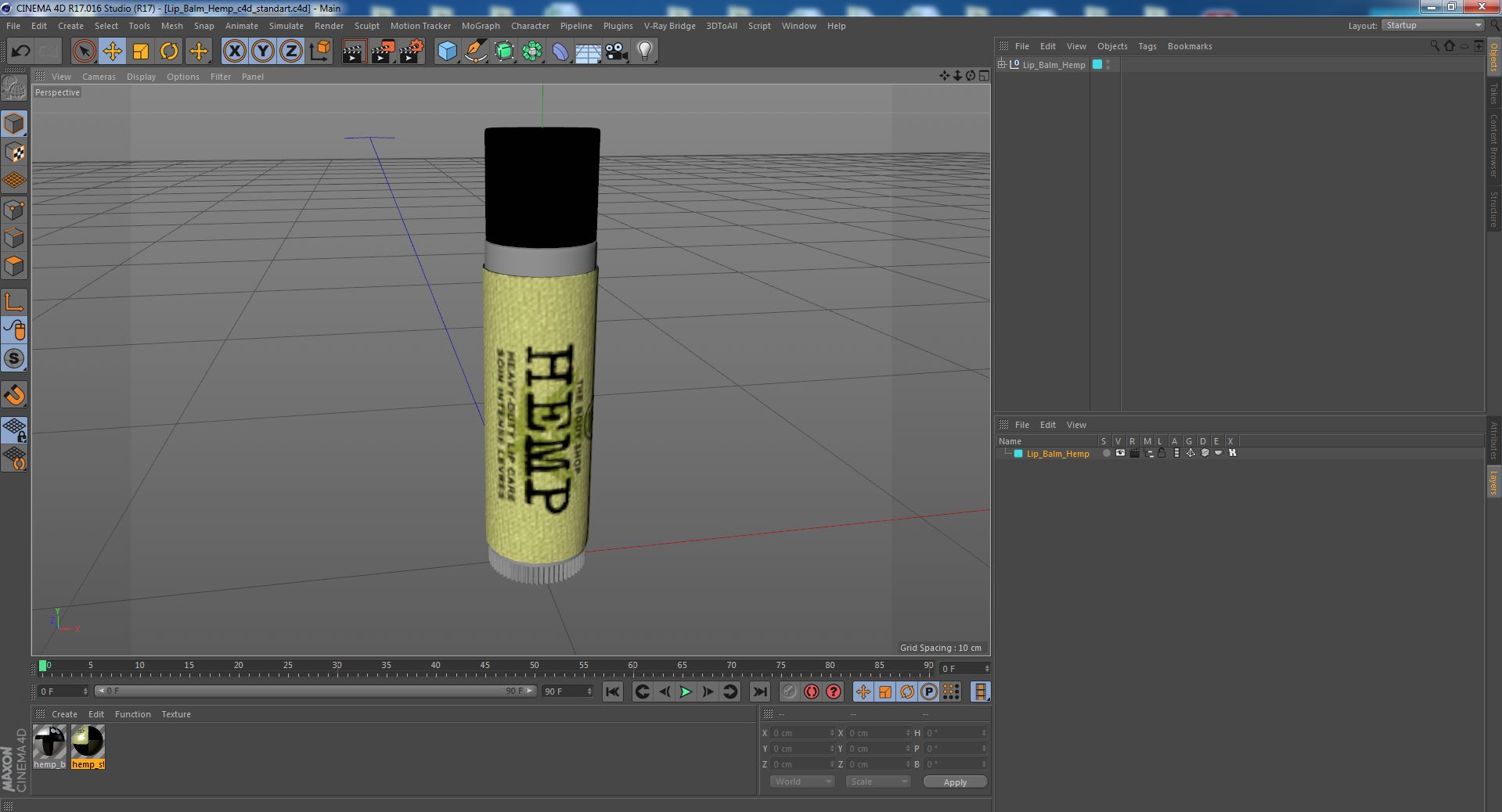Open Edit Render Settings
Image resolution: width=1502 pixels, height=812 pixels.
(412, 52)
